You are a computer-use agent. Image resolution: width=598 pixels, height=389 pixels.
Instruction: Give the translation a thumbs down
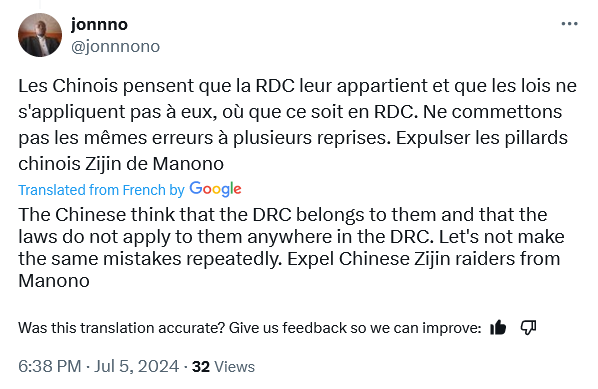(x=528, y=327)
